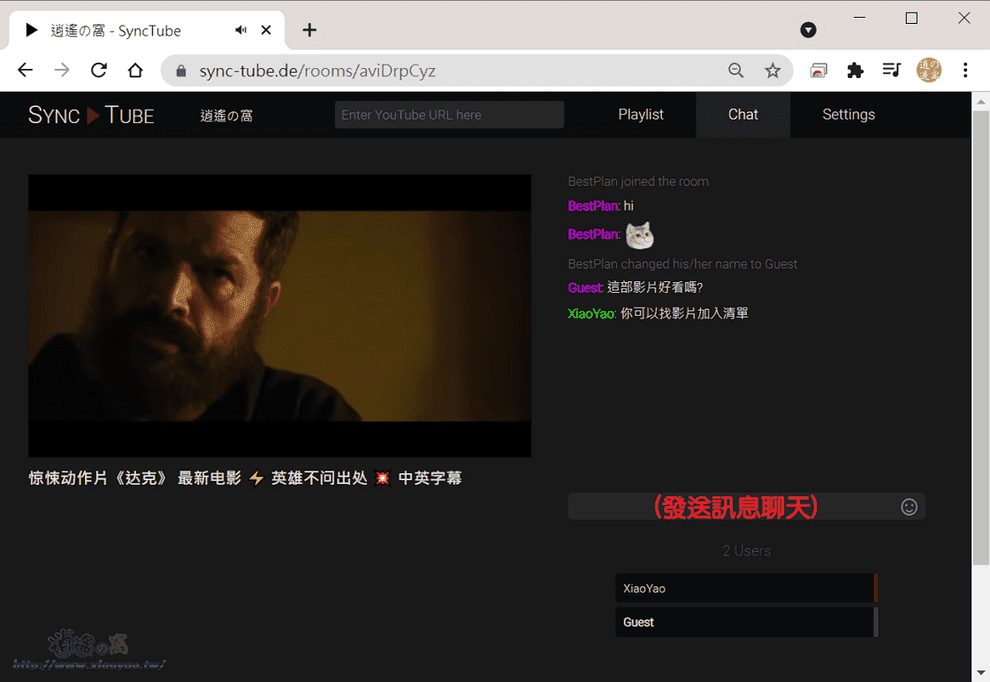Click the SyncTube logo
Viewport: 990px width, 682px height.
[x=90, y=114]
